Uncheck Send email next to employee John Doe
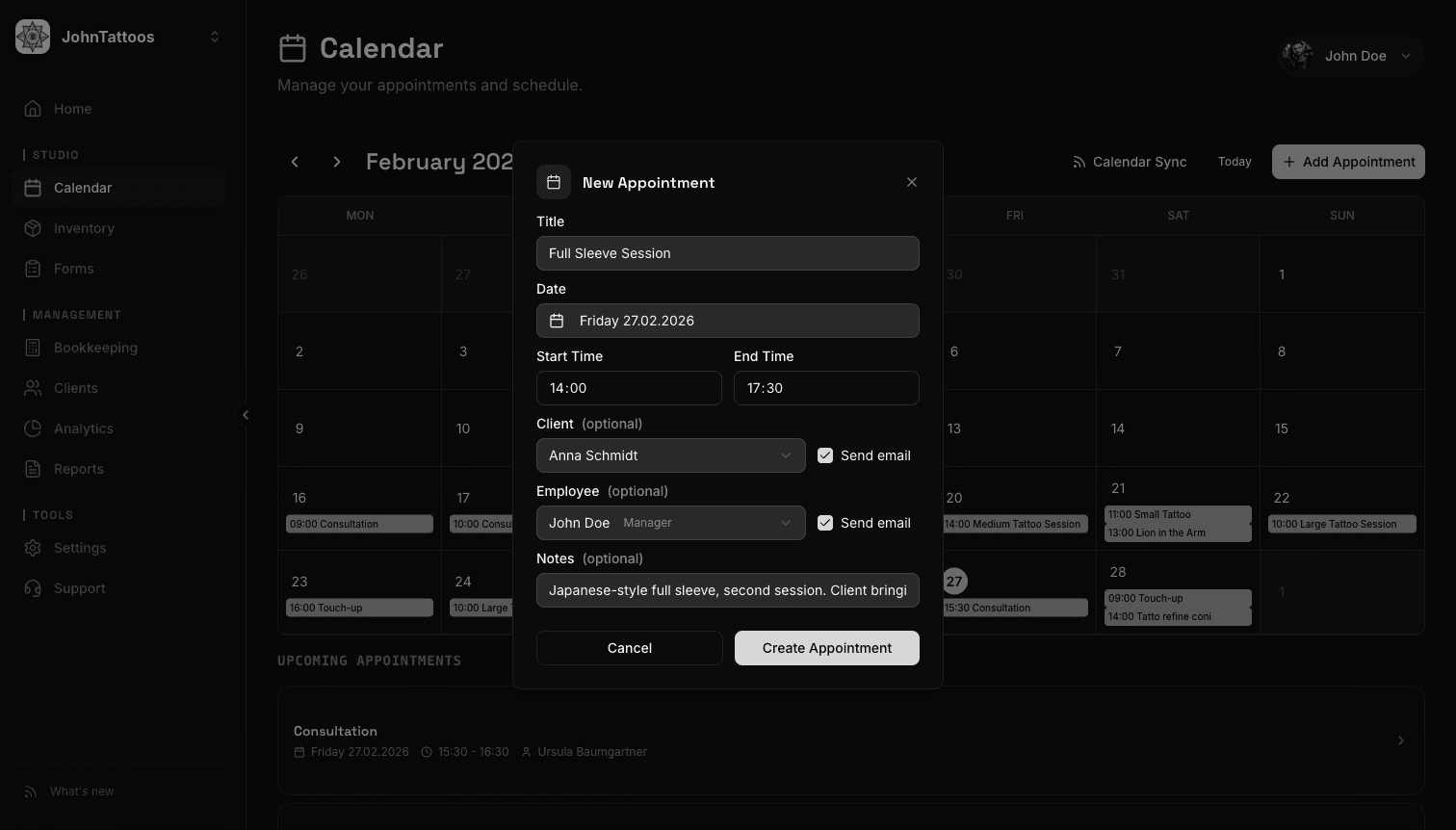The image size is (1456, 830). 825,522
